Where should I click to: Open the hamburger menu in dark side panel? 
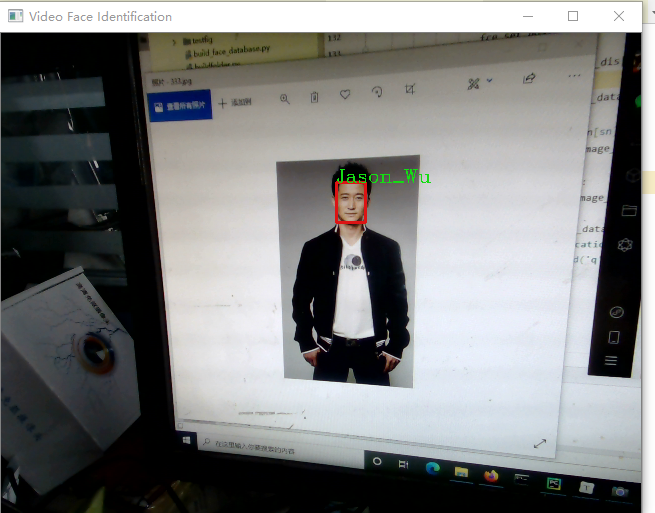[x=611, y=361]
